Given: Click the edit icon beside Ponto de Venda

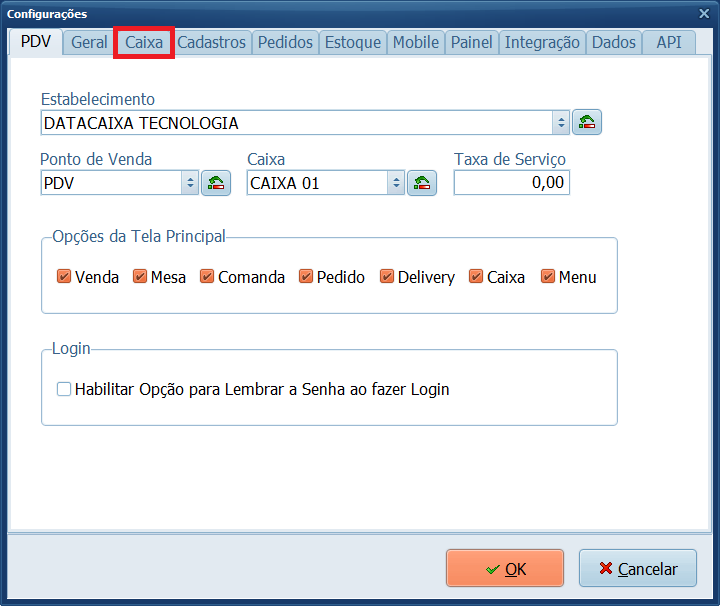Looking at the screenshot, I should [216, 183].
